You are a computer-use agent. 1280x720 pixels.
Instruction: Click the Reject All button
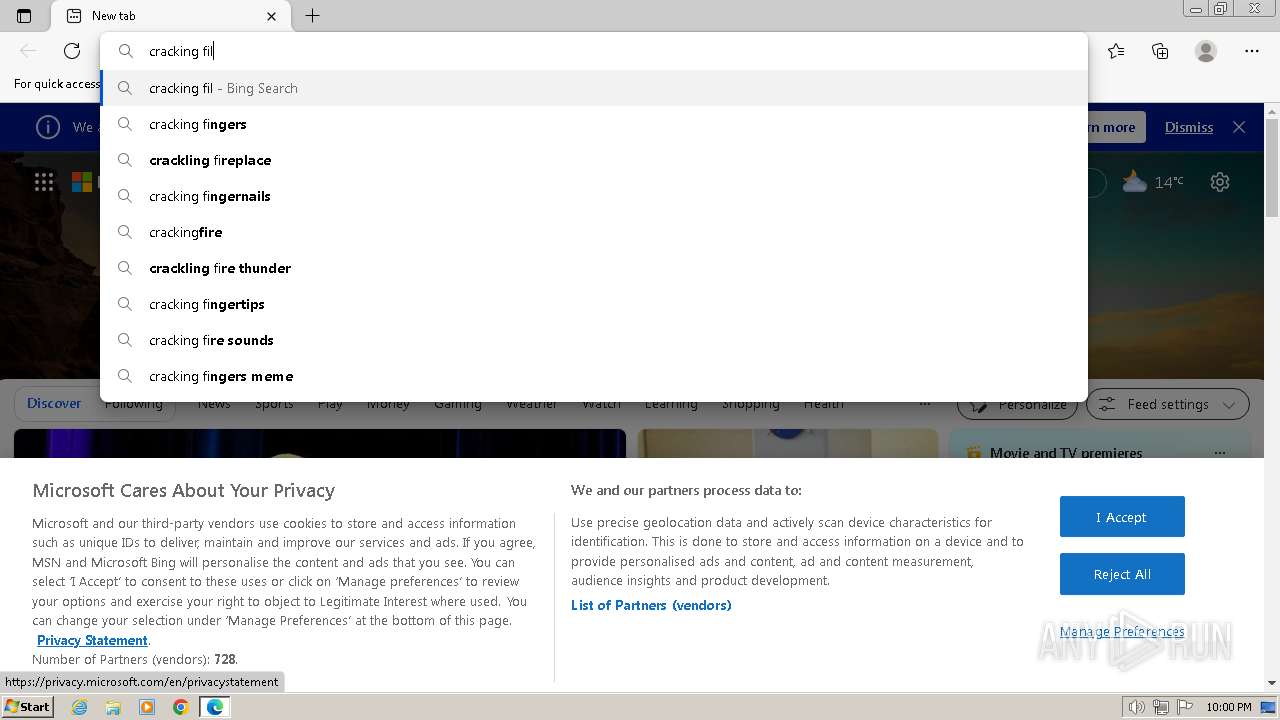(x=1122, y=574)
